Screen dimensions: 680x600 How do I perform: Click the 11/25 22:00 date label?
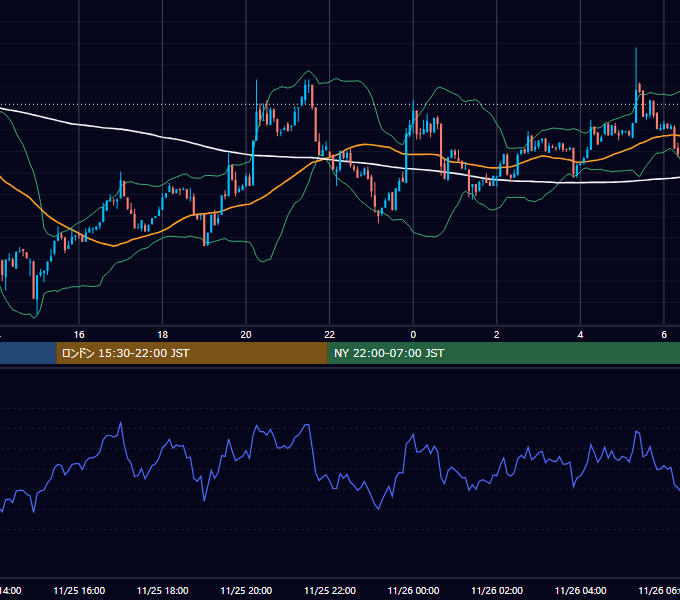(x=330, y=590)
